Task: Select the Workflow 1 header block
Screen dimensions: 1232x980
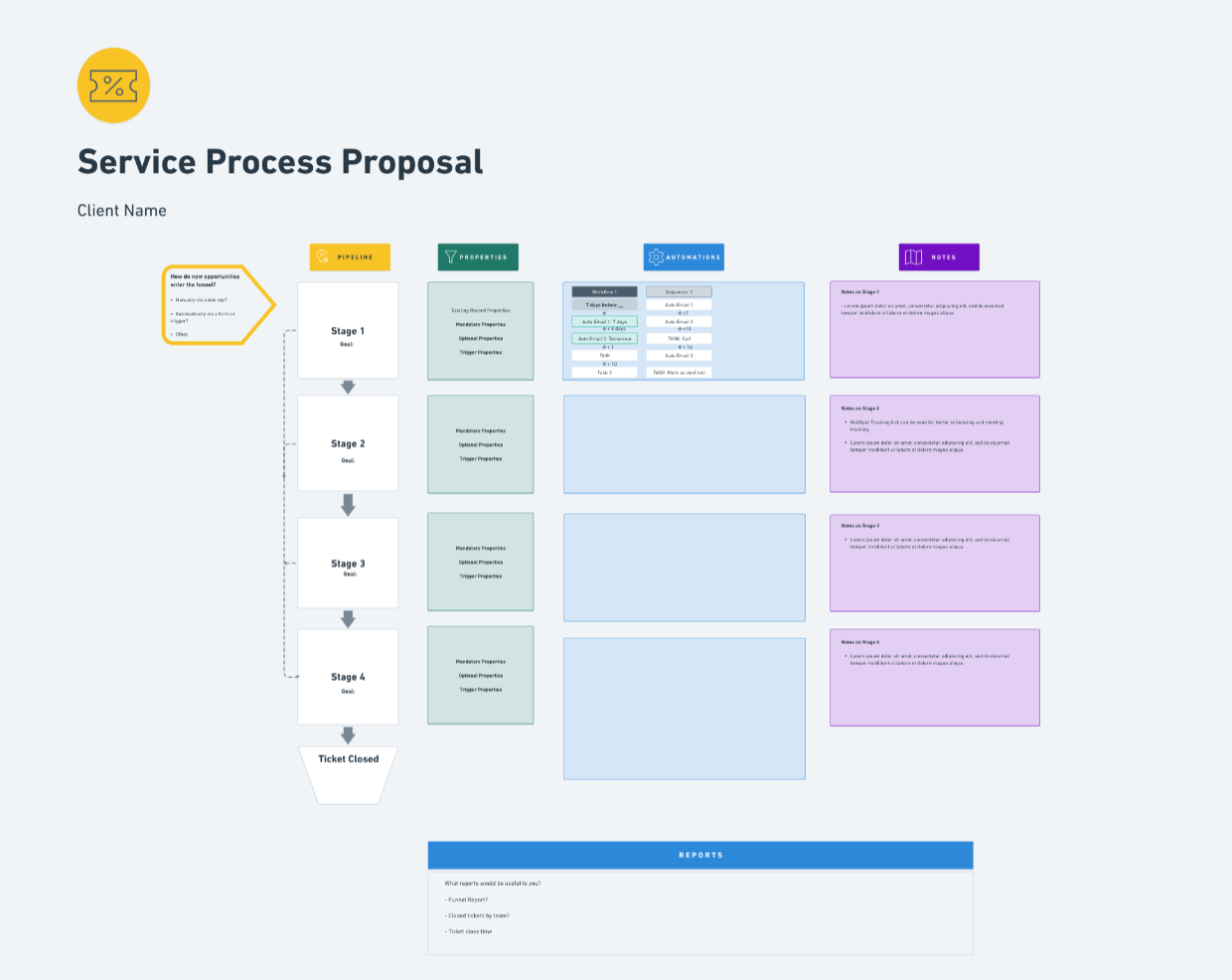Action: 605,291
